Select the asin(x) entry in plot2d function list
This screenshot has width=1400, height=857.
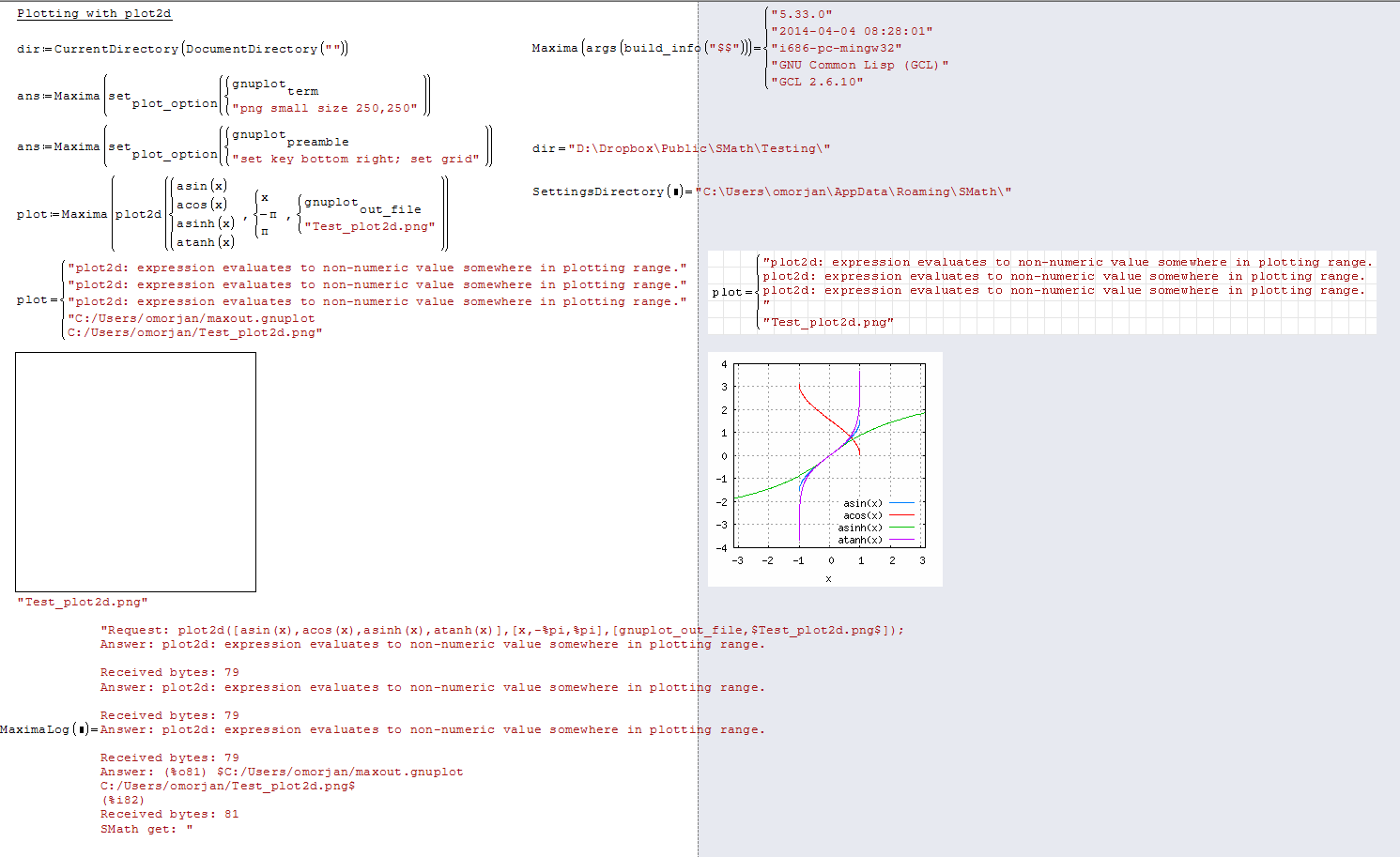200,185
